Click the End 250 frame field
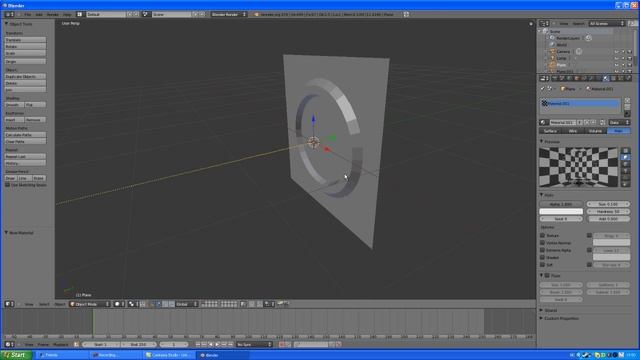The image size is (640, 360). click(139, 344)
